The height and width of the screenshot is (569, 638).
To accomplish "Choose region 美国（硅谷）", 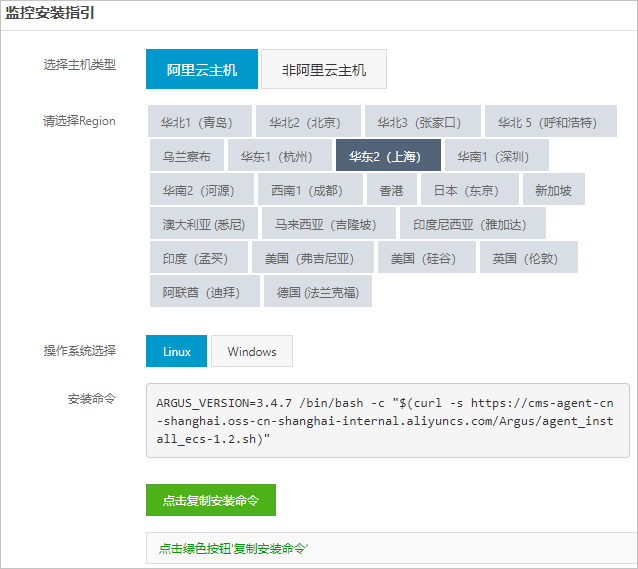I will tap(427, 257).
